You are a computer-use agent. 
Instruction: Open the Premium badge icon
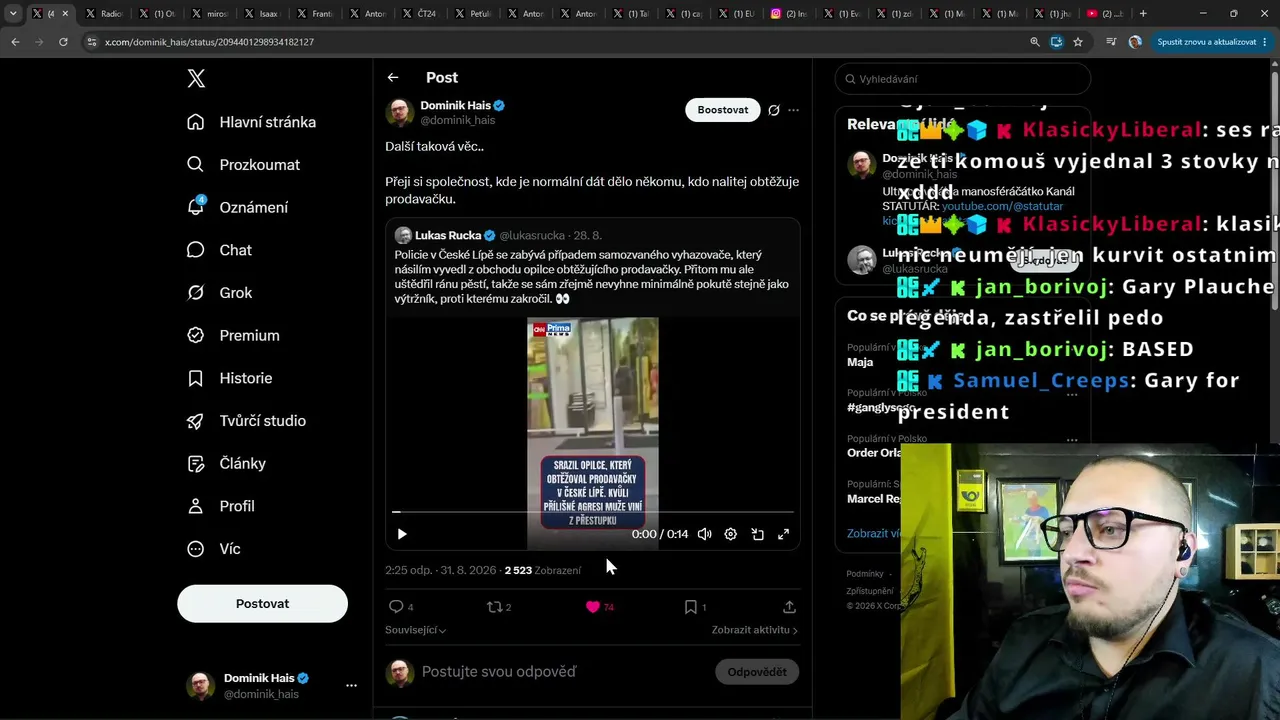coord(196,336)
